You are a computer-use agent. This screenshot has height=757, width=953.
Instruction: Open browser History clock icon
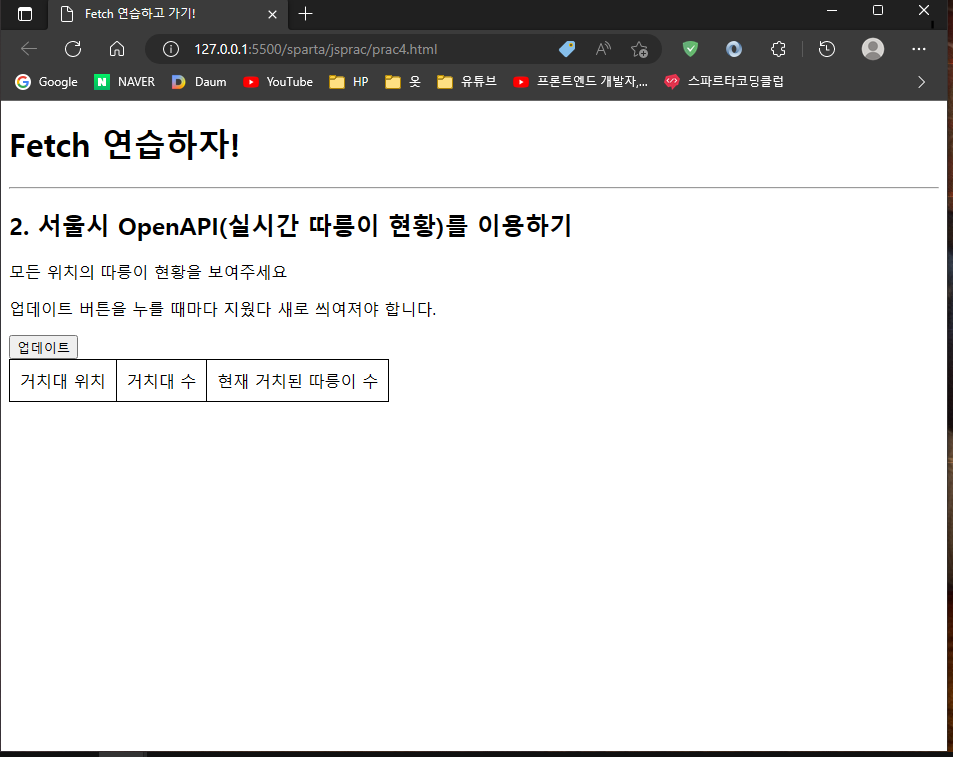[827, 49]
